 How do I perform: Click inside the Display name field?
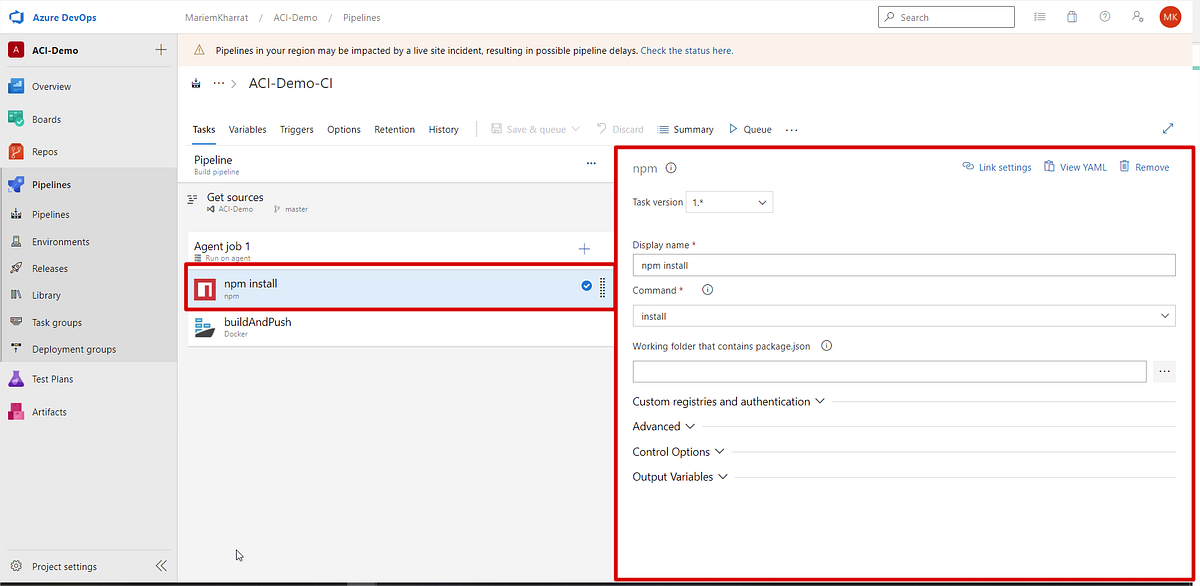tap(902, 264)
